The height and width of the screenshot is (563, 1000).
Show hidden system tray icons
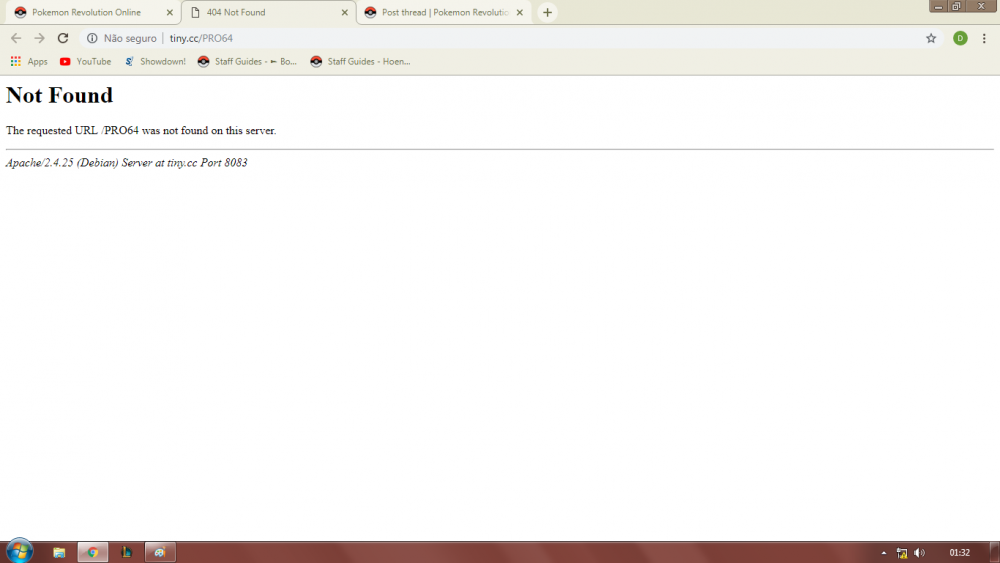click(x=883, y=552)
